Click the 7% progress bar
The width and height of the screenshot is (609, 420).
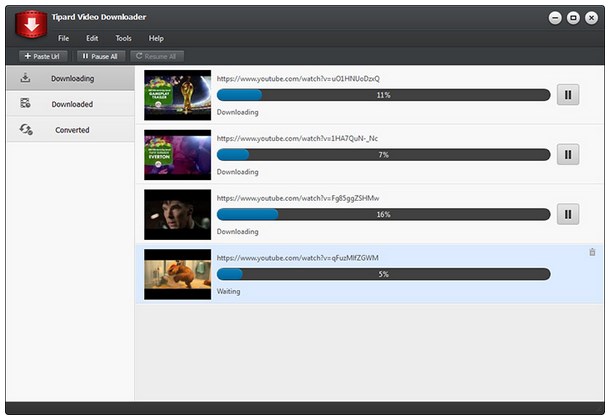click(383, 155)
